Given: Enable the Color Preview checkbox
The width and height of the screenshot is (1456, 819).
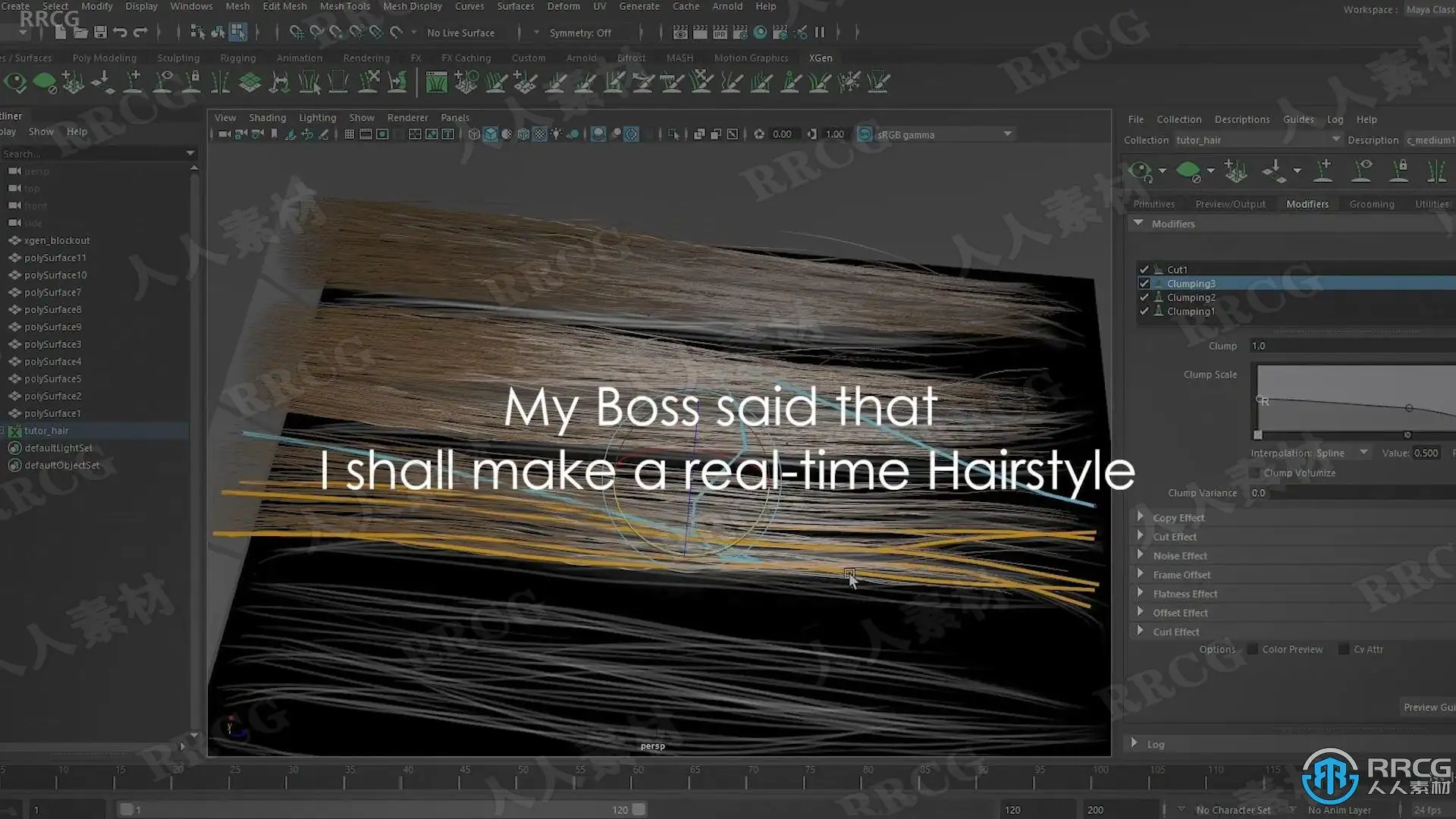Looking at the screenshot, I should [1253, 649].
